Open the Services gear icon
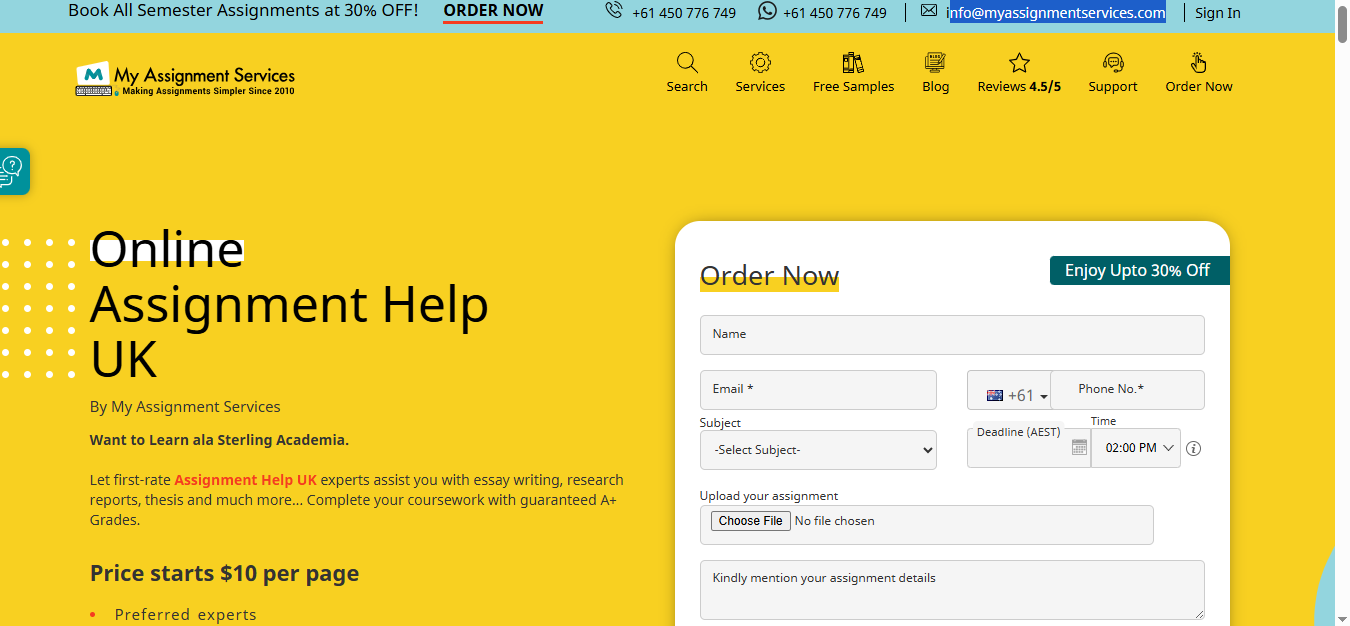Viewport: 1350px width, 626px height. pos(760,63)
